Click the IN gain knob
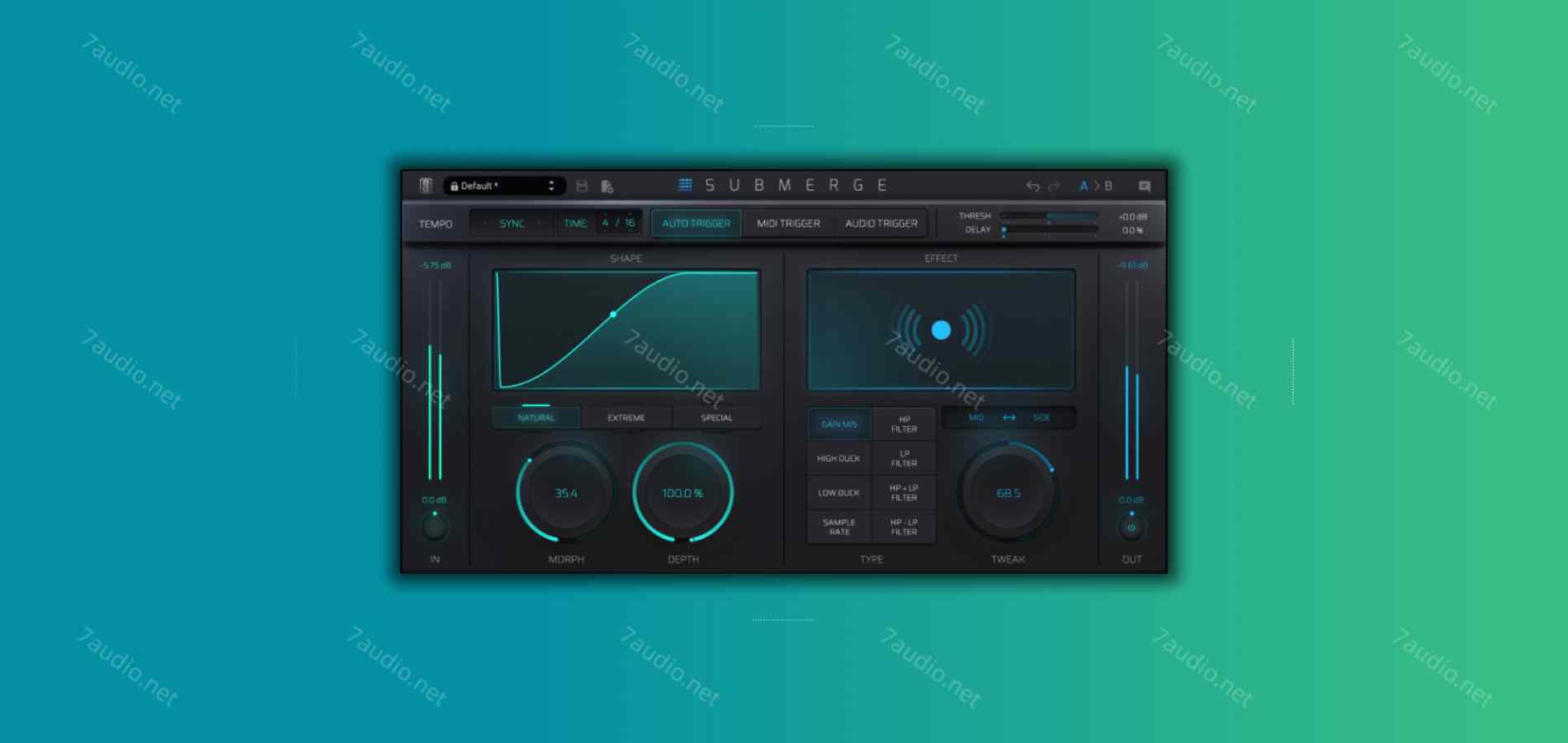Screen dimensions: 1568x743 [435, 526]
